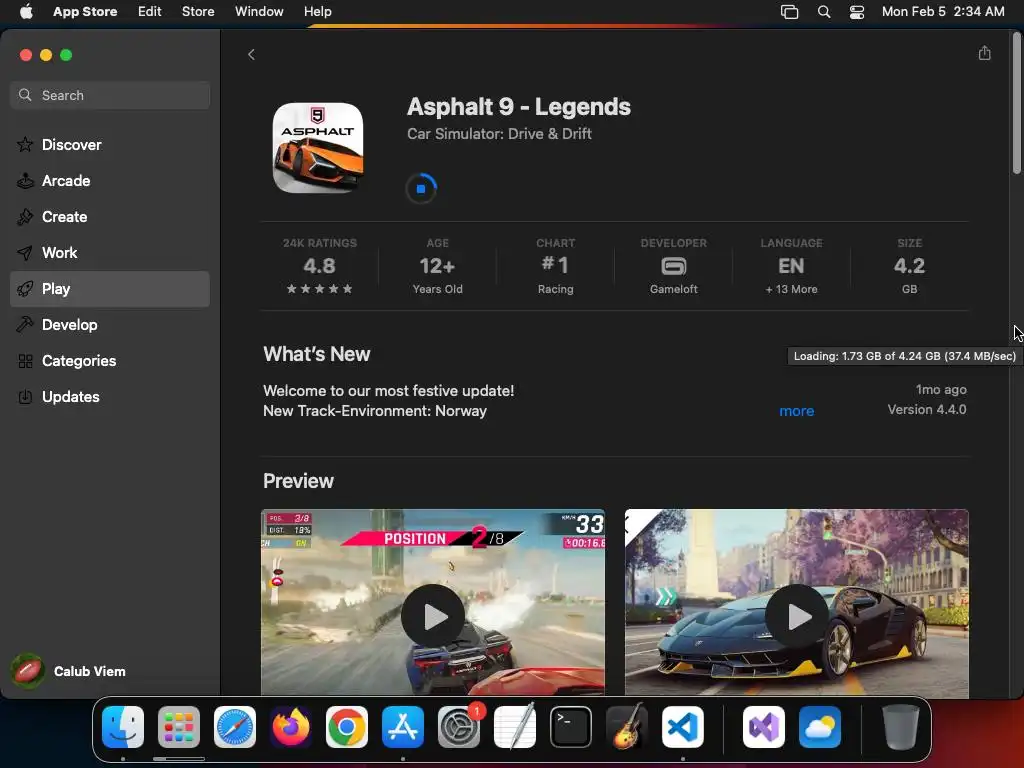The image size is (1024, 768).
Task: Expand What's New with more link
Action: [796, 411]
